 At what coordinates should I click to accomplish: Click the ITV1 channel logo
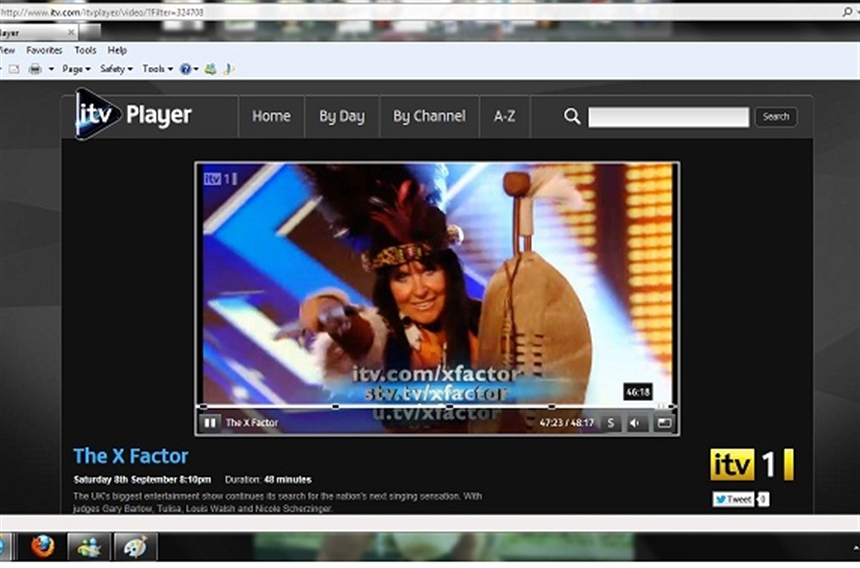pyautogui.click(x=752, y=464)
